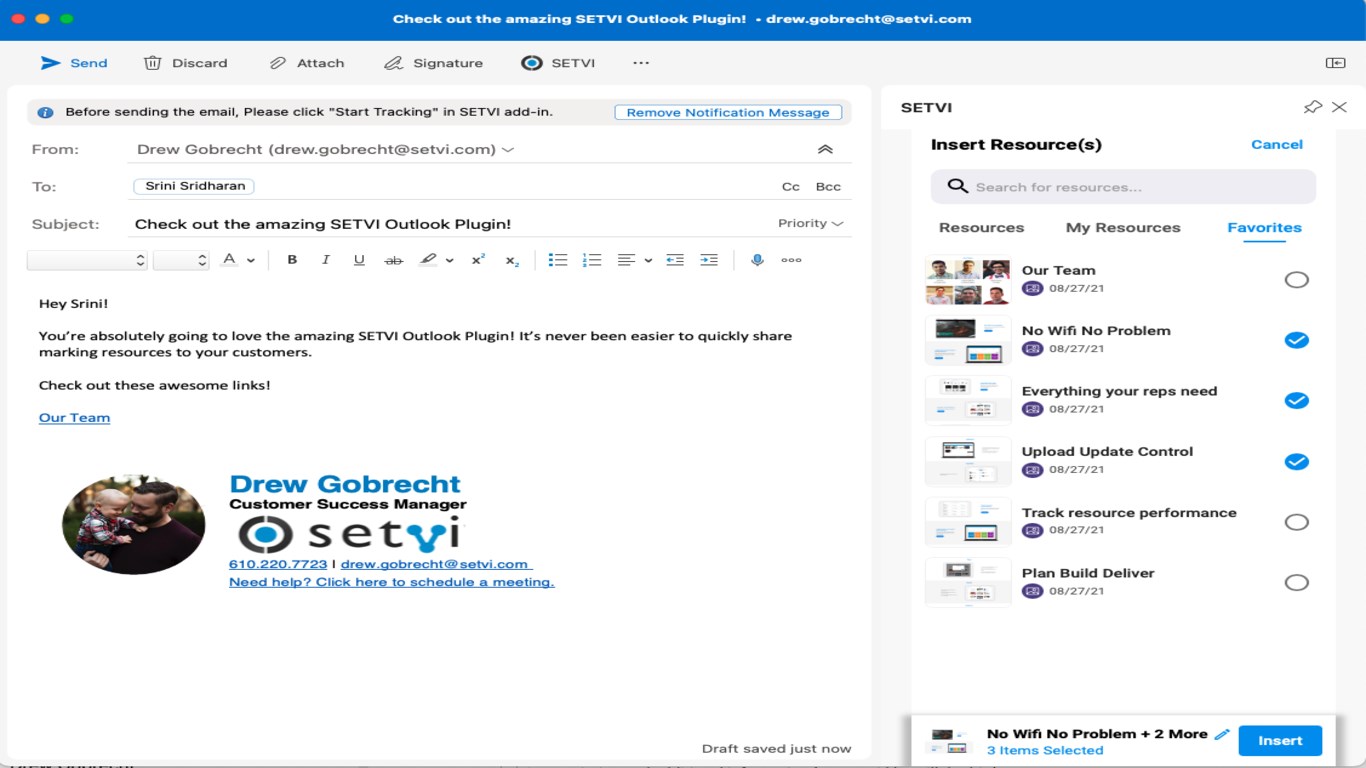Edit selected items with the pencil icon
This screenshot has height=768, width=1366.
click(x=1221, y=734)
